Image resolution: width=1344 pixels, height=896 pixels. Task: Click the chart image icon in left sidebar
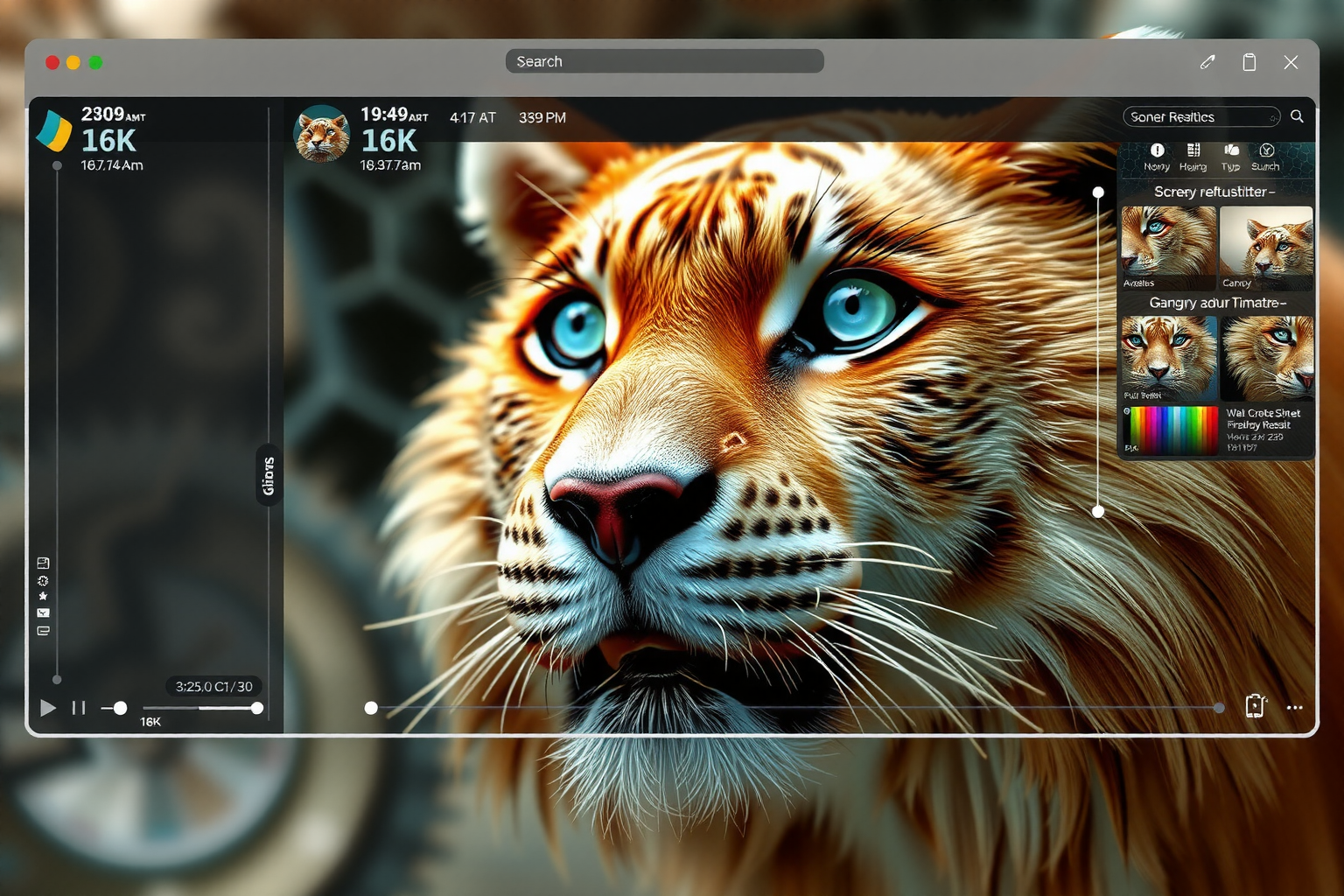click(x=43, y=612)
